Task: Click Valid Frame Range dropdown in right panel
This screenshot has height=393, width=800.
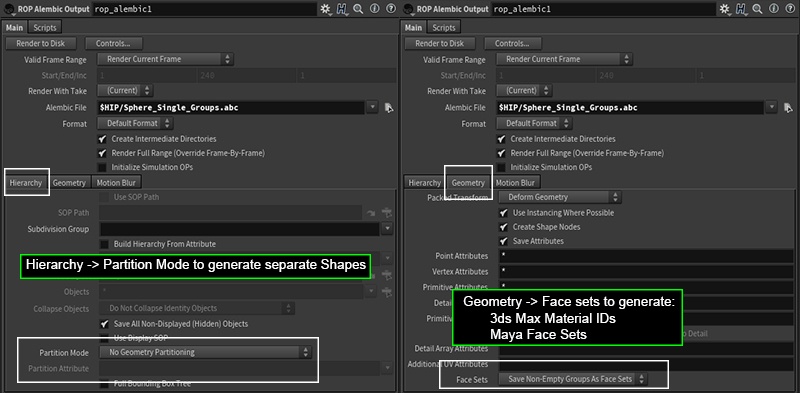Action: pos(564,59)
